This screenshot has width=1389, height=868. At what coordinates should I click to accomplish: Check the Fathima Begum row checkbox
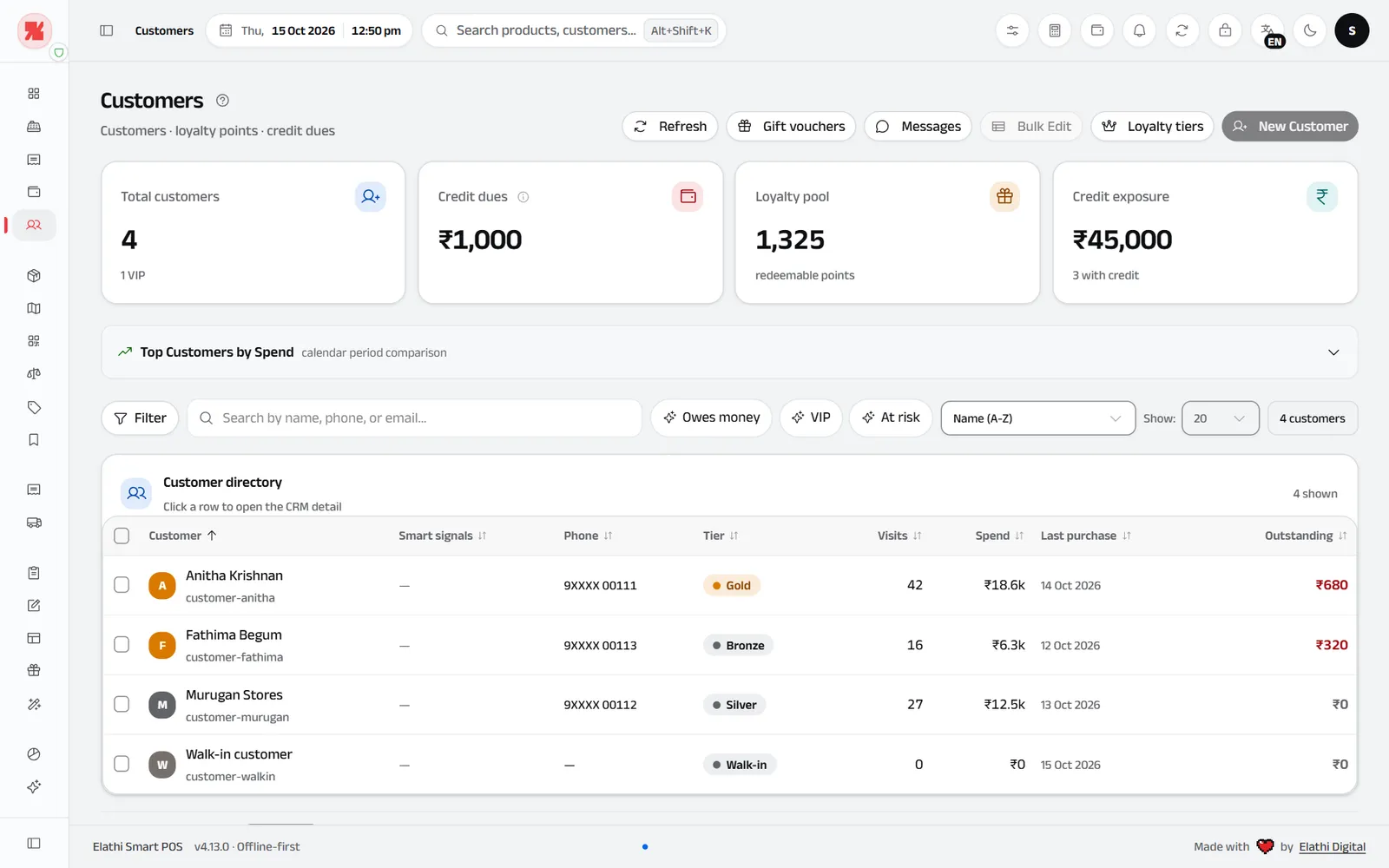tap(122, 645)
